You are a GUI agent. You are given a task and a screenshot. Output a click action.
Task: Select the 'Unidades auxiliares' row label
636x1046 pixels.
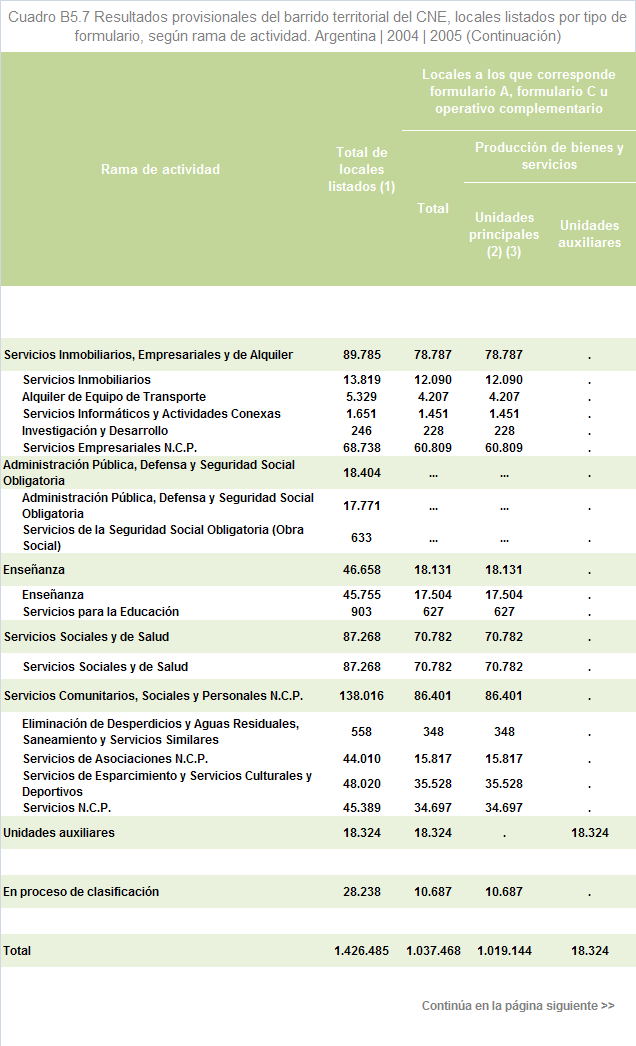point(59,833)
